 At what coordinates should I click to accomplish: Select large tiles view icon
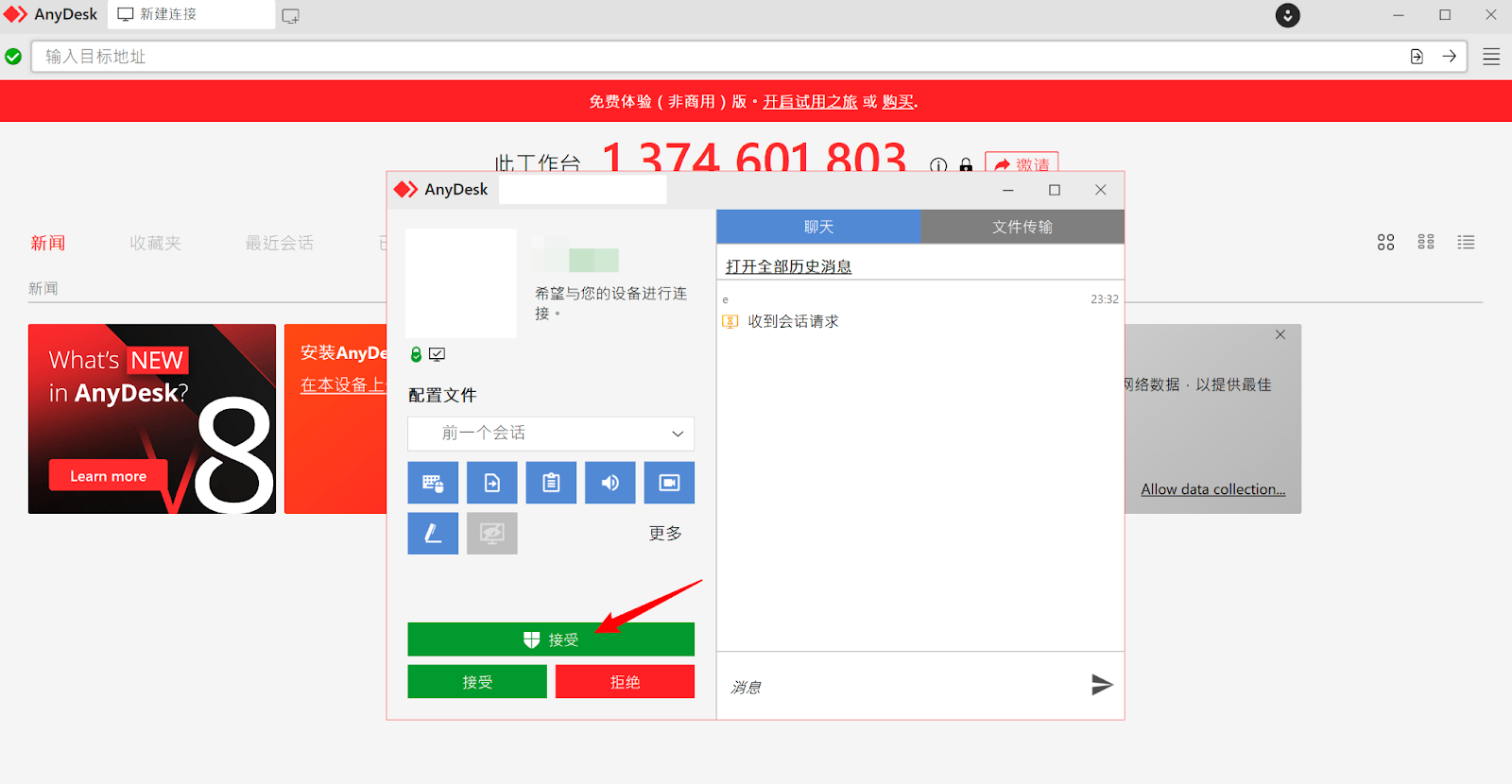(1385, 243)
